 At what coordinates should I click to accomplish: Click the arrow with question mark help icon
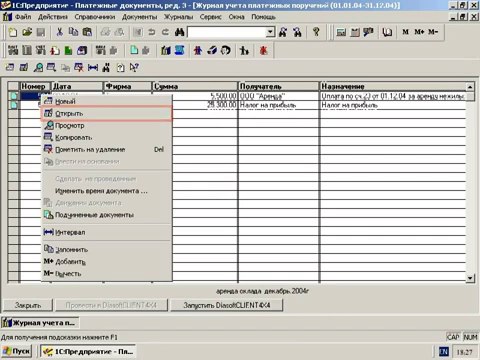(134, 68)
